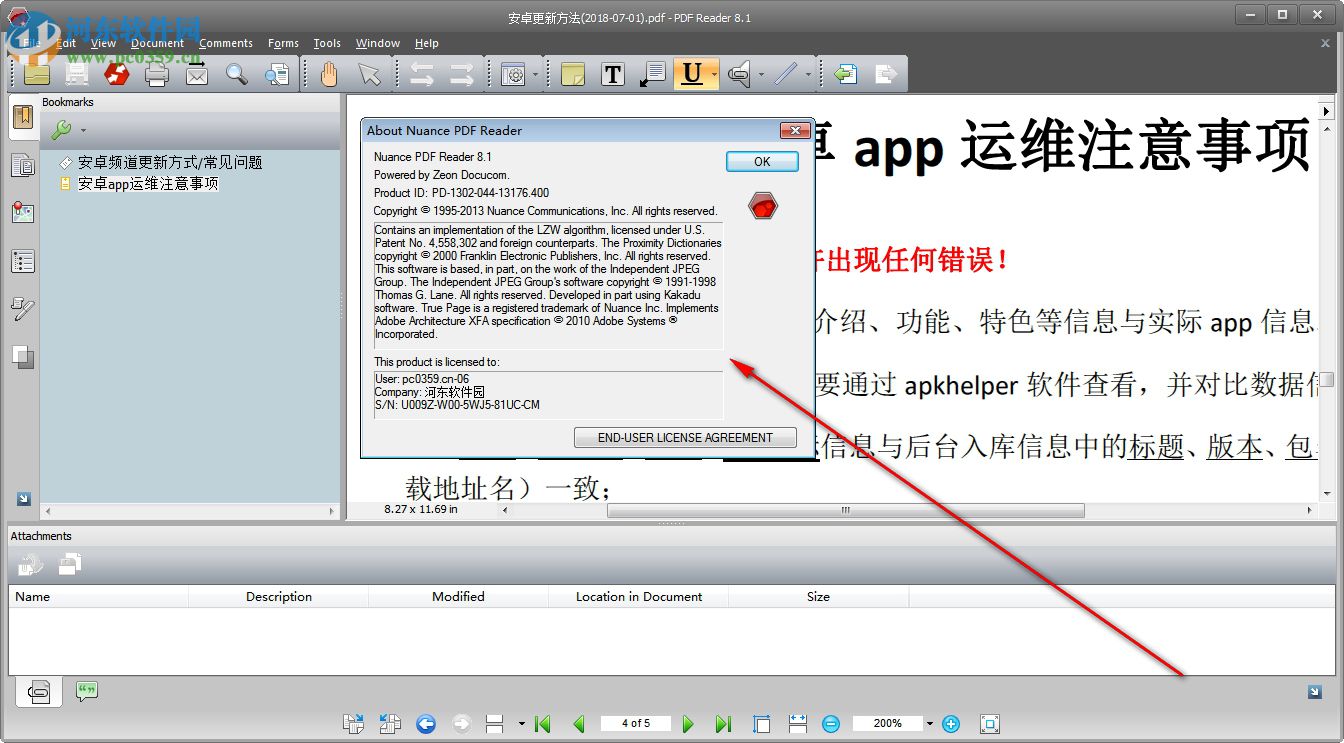Click the document horizontal scrollbar thumb

845,510
